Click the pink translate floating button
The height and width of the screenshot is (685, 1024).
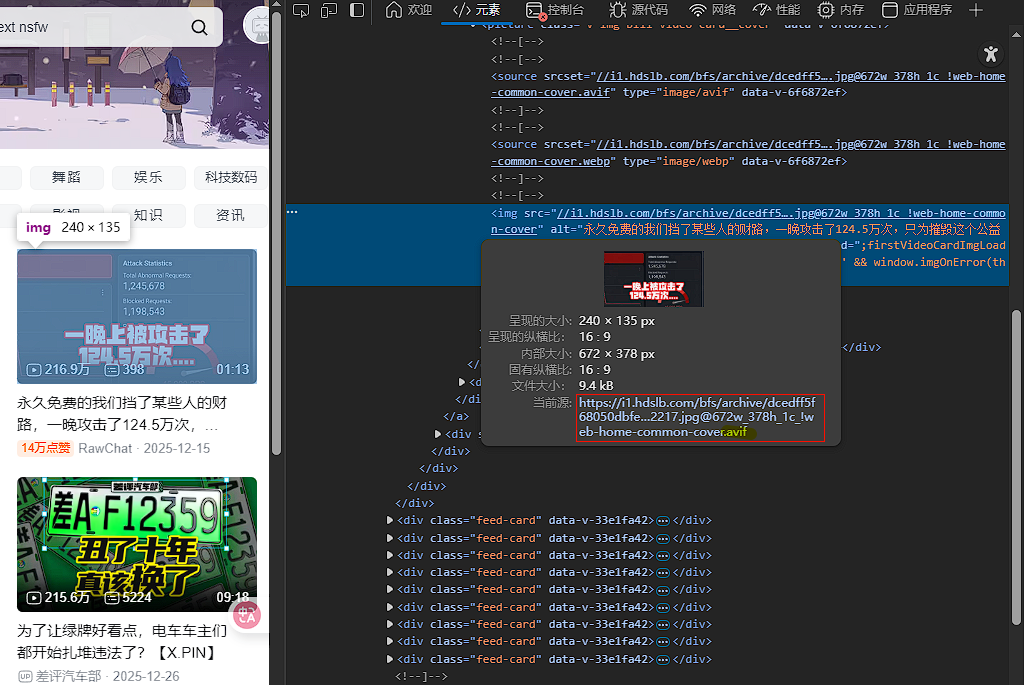247,615
